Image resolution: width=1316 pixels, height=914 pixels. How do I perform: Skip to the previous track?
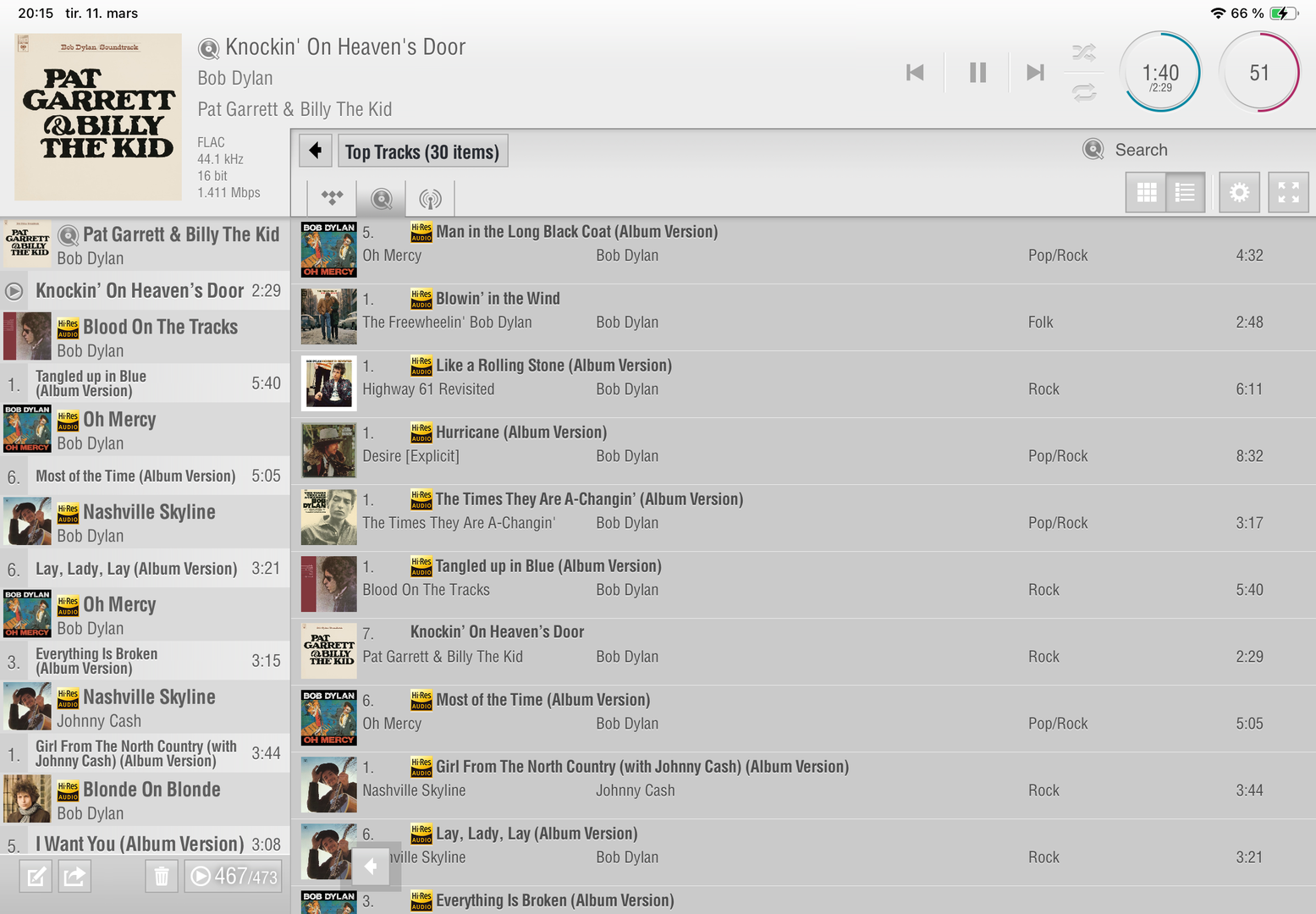(915, 73)
